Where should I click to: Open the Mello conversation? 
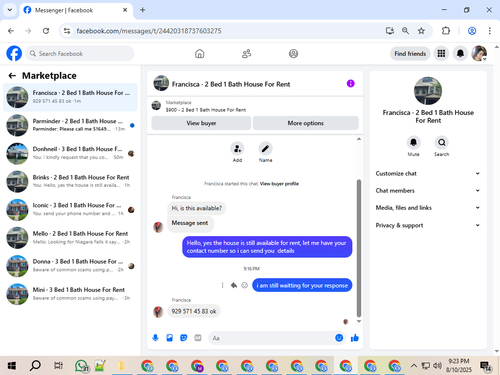click(70, 238)
